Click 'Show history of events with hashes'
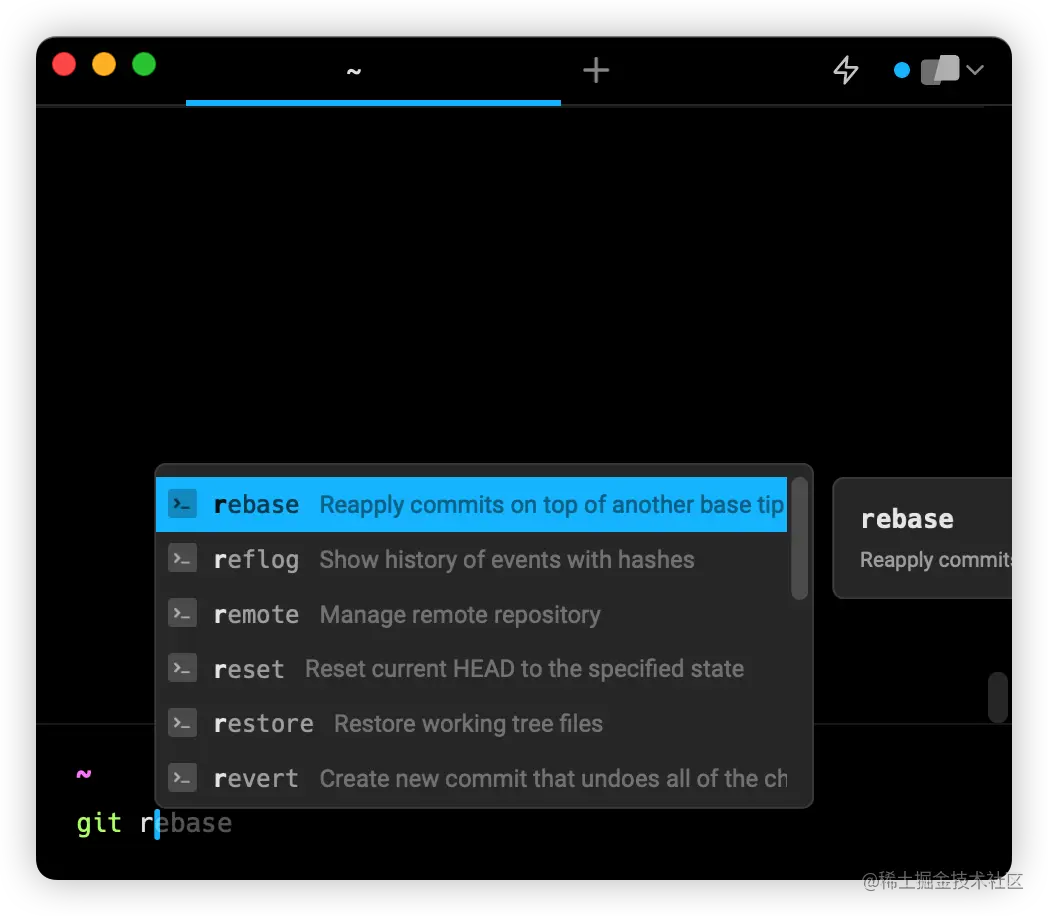The image size is (1048, 916). pos(507,560)
